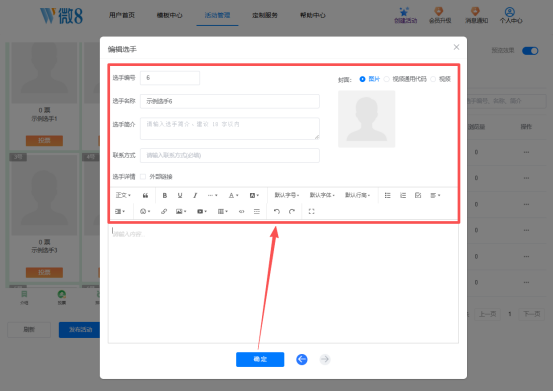Open 个人中心 profile icon
The image size is (554, 392).
(x=511, y=16)
